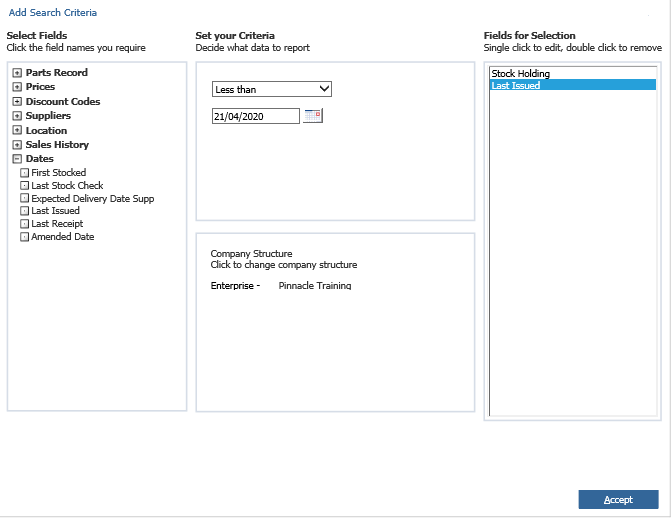This screenshot has height=518, width=672.
Task: Click the Prices category label
Action: tap(40, 87)
